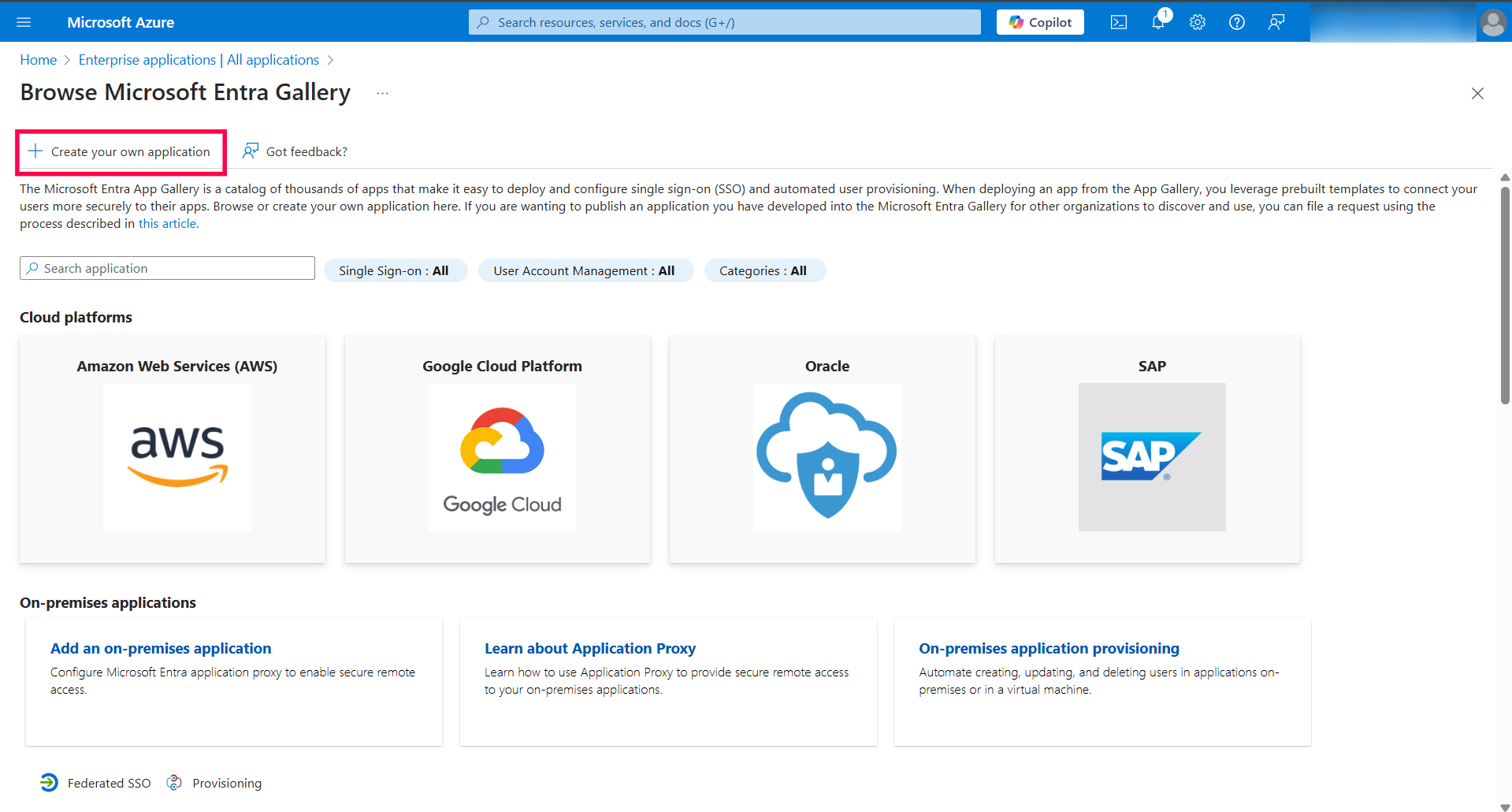Open the notifications bell
1512x812 pixels.
point(1157,22)
